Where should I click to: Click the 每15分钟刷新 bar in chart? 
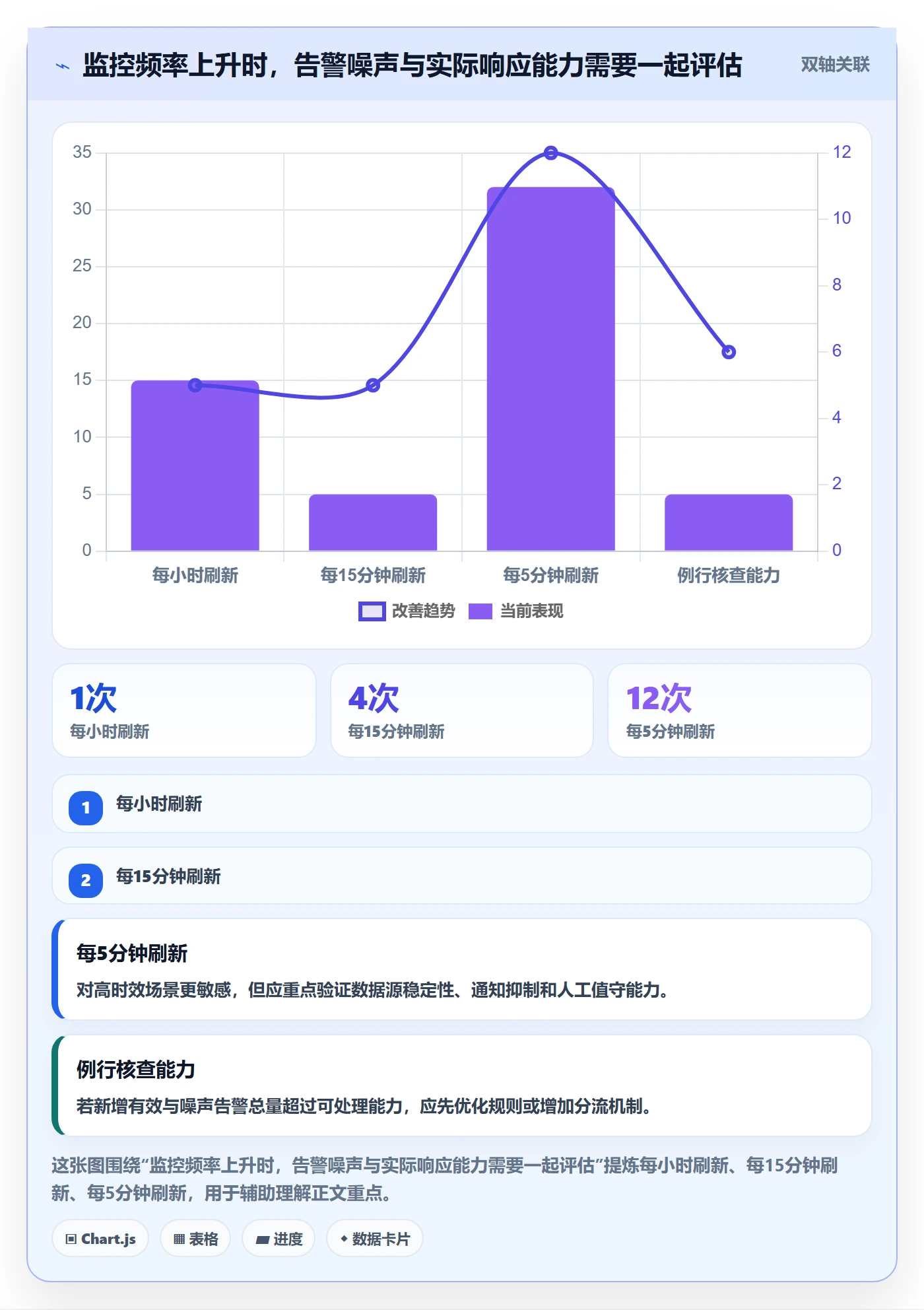coord(373,522)
